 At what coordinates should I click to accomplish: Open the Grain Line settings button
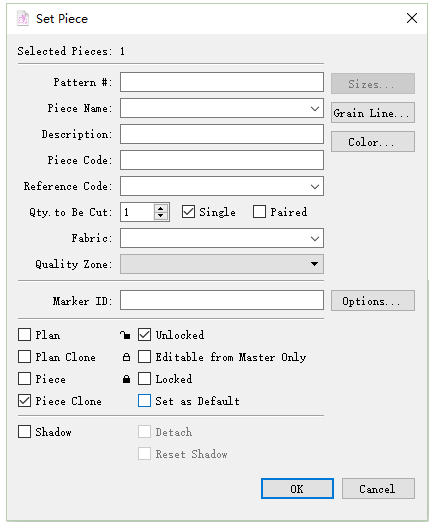coord(373,113)
